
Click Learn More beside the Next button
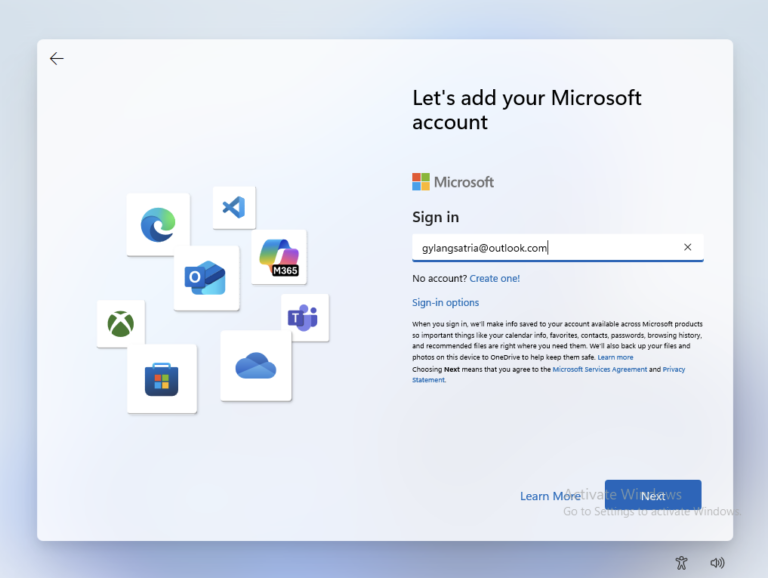click(x=550, y=496)
